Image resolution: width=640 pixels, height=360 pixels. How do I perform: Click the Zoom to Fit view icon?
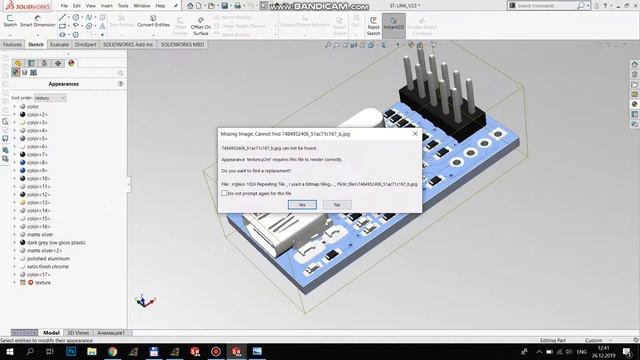(x=328, y=45)
